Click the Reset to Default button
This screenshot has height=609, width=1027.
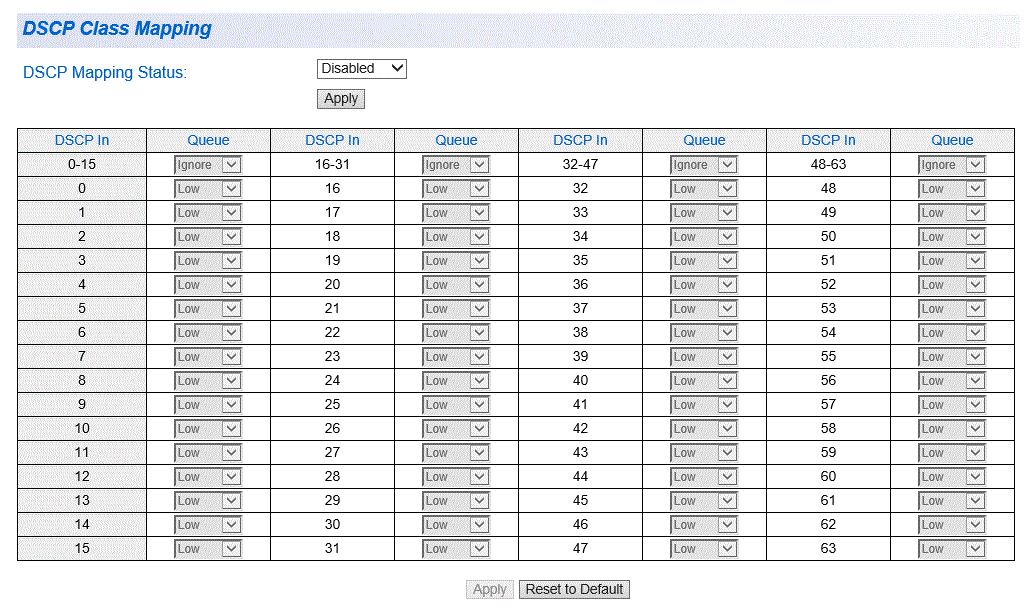[x=574, y=589]
